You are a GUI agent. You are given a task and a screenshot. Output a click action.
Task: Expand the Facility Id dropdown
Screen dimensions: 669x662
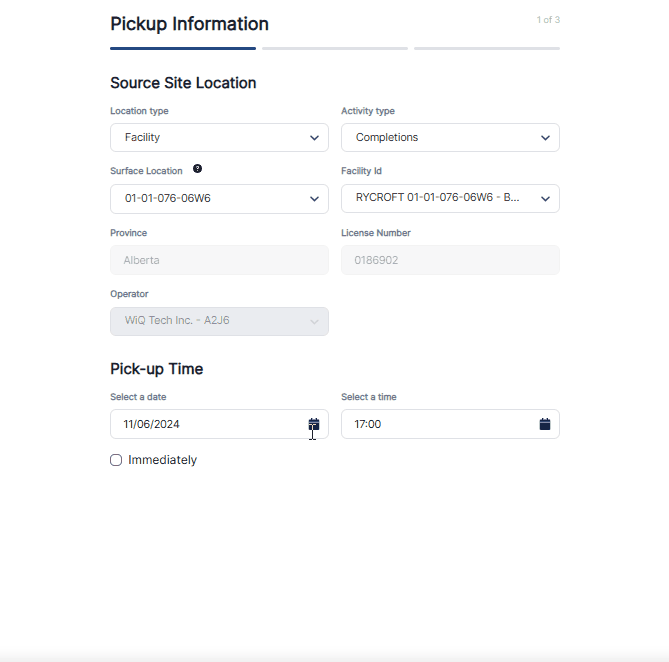[x=450, y=198]
